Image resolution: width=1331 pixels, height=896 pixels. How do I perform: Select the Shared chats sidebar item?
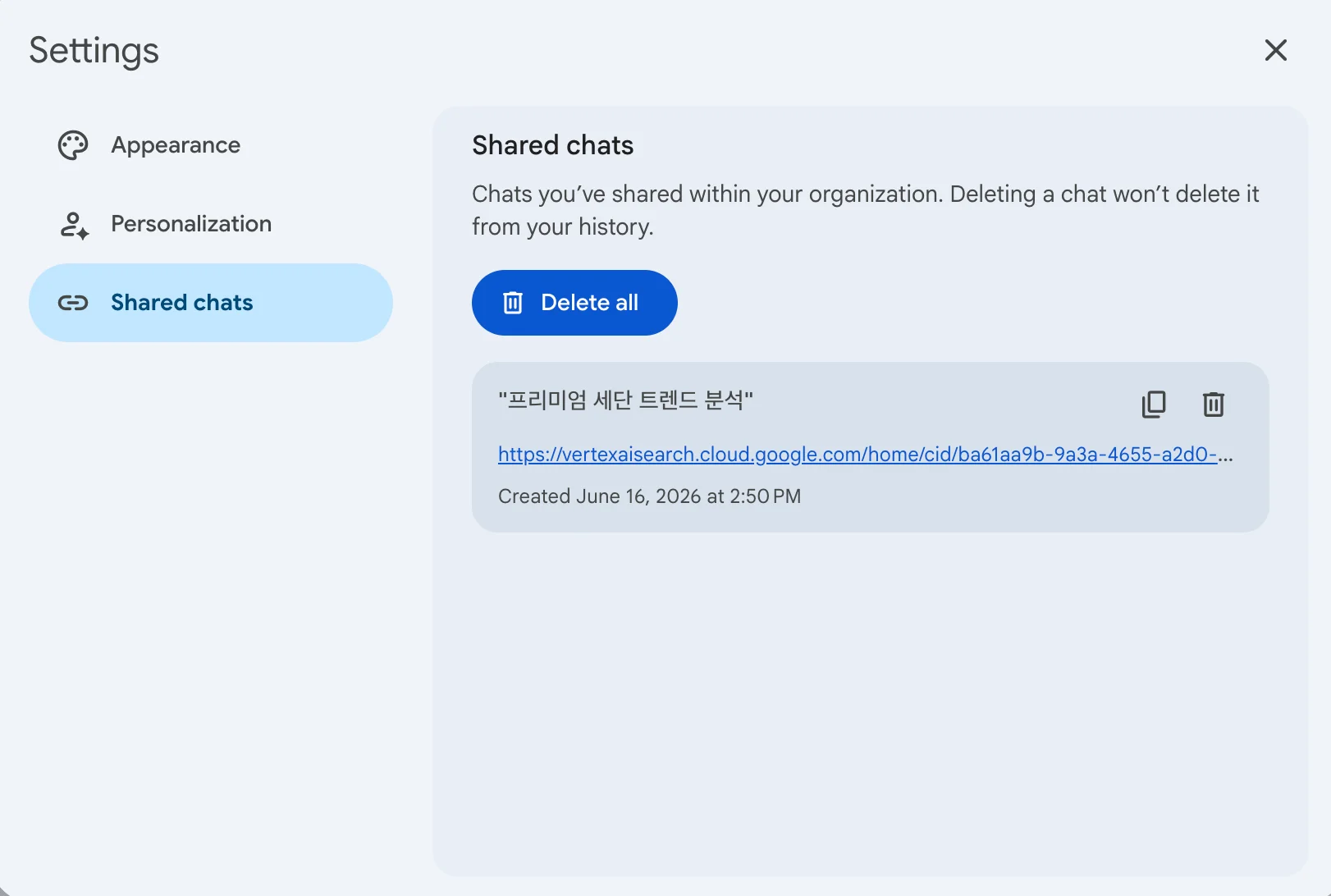coord(211,303)
